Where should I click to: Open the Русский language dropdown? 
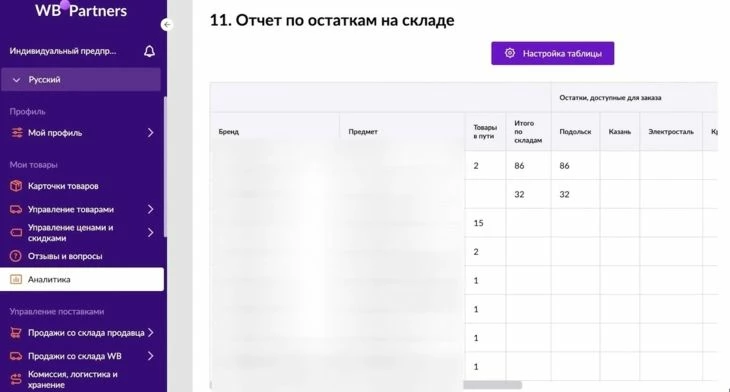pyautogui.click(x=81, y=80)
